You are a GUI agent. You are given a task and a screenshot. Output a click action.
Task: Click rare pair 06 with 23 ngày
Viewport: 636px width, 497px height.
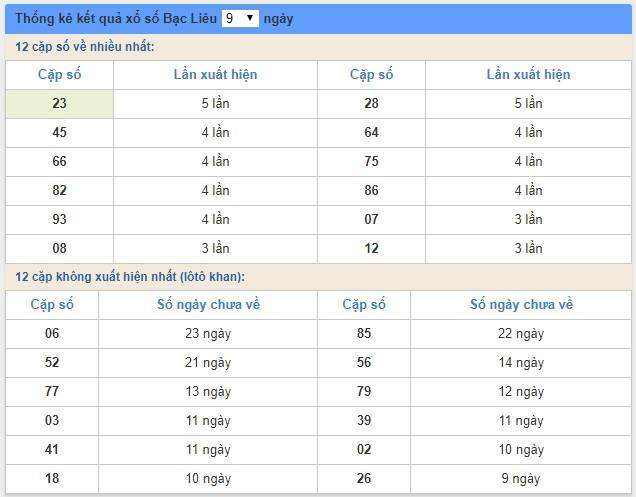(x=52, y=334)
